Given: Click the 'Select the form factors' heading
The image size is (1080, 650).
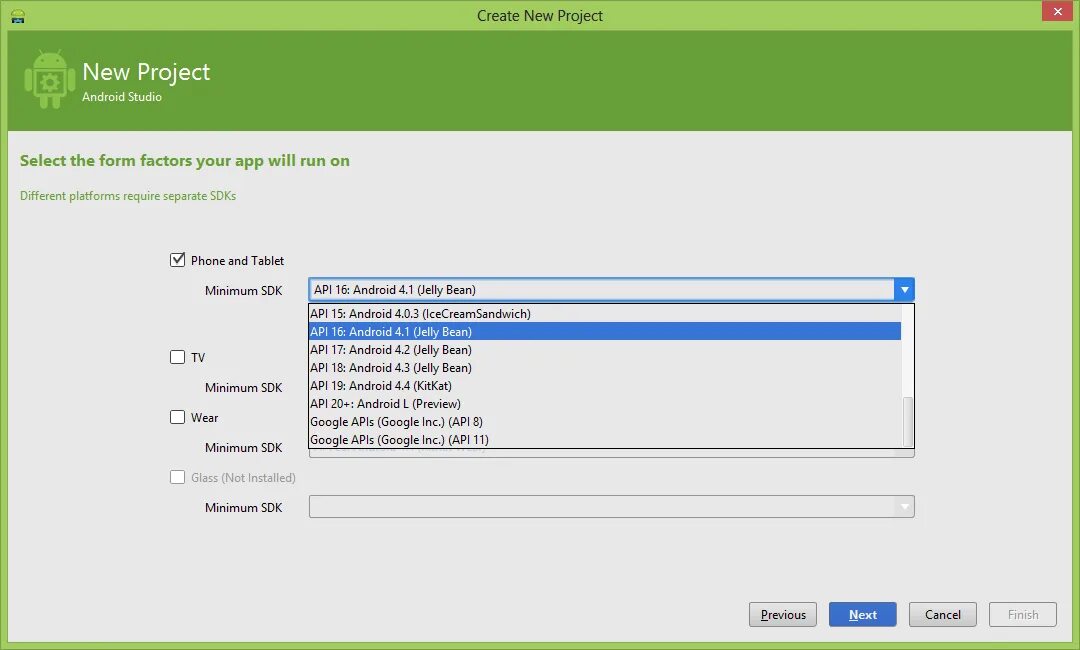Looking at the screenshot, I should pyautogui.click(x=185, y=160).
